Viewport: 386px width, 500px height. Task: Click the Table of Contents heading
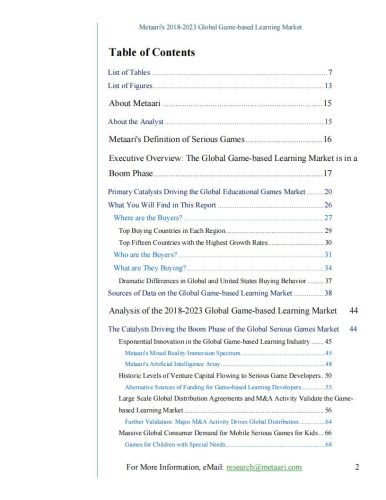[152, 52]
